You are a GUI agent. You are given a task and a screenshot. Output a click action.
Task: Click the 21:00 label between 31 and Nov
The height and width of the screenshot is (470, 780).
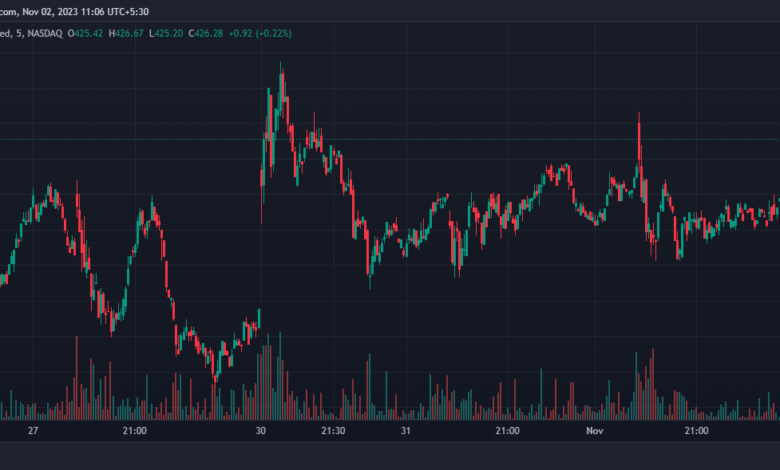point(507,431)
